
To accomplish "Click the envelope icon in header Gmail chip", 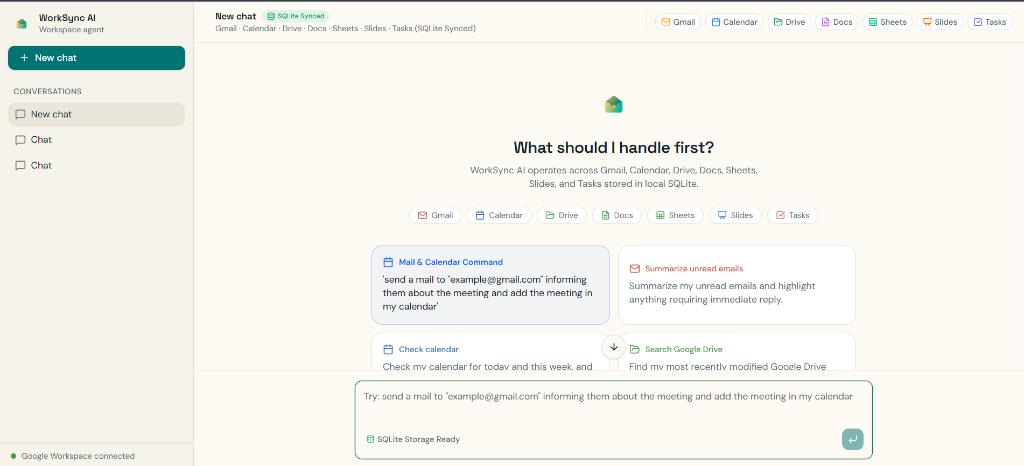I will 665,22.
